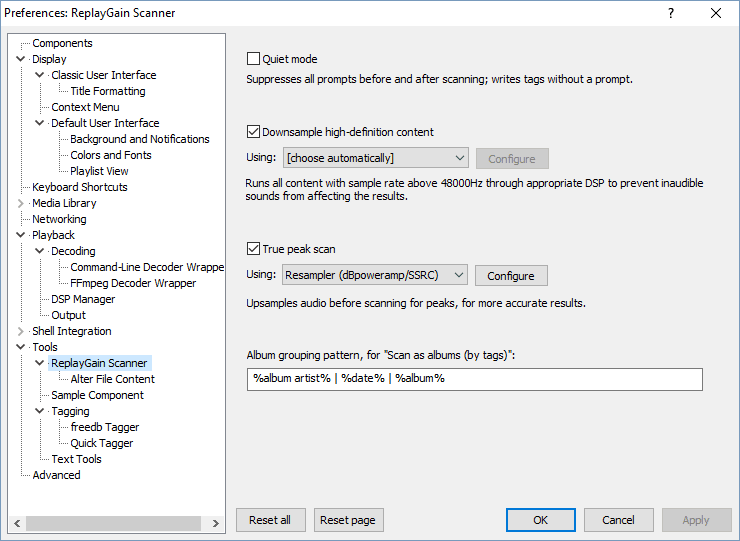Confirm settings with the OK button
Screen dimensions: 740x541
click(x=540, y=520)
